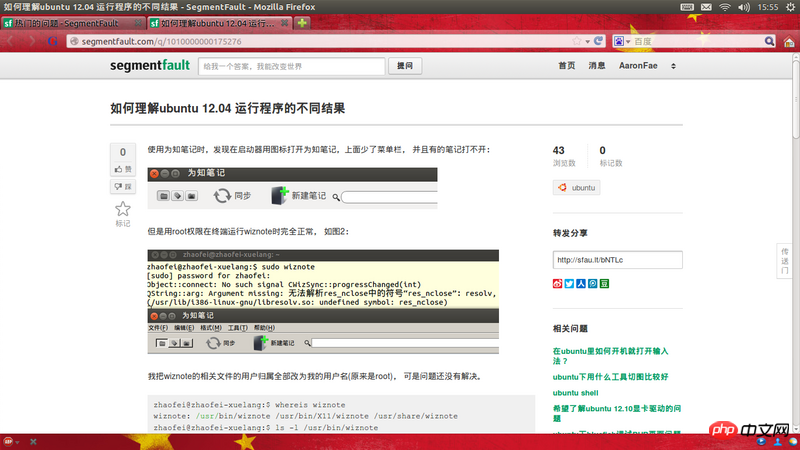Open the sound volume indicator
Viewport: 800px width, 450px height.
744,7
